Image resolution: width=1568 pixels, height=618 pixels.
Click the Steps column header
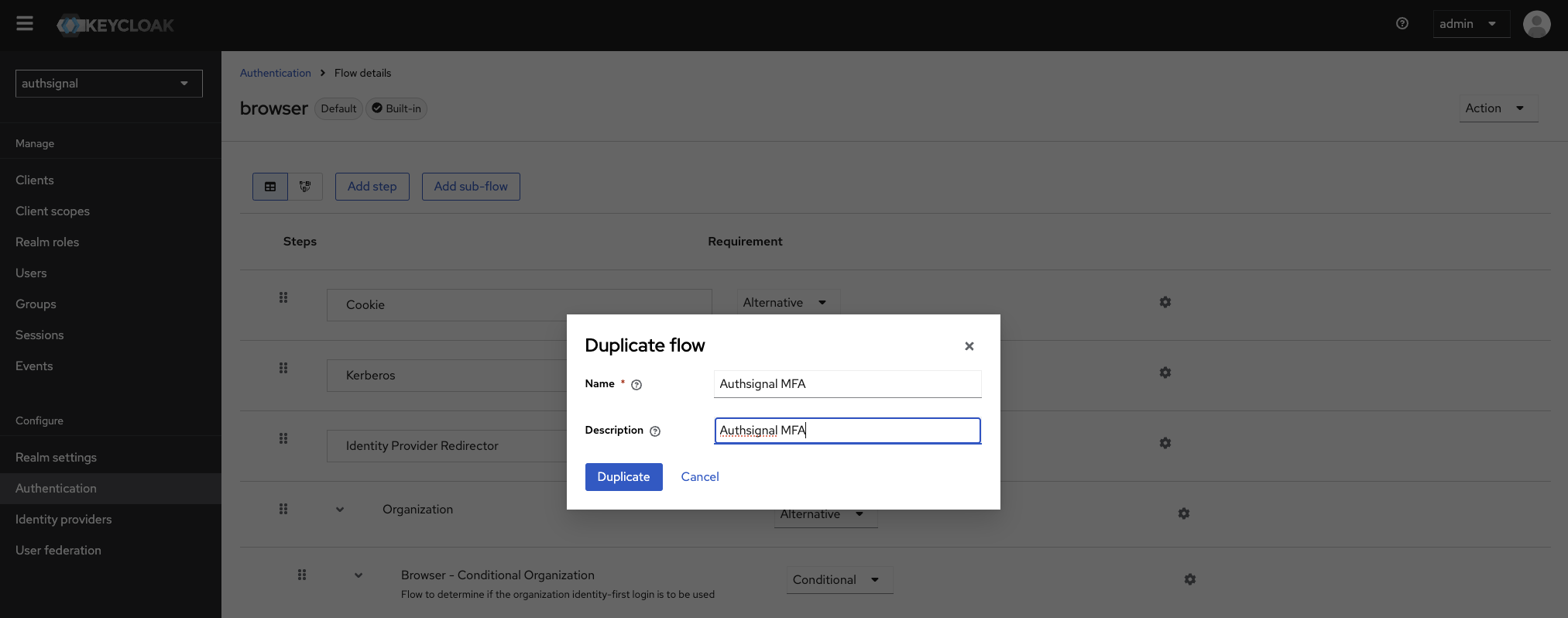pyautogui.click(x=300, y=242)
